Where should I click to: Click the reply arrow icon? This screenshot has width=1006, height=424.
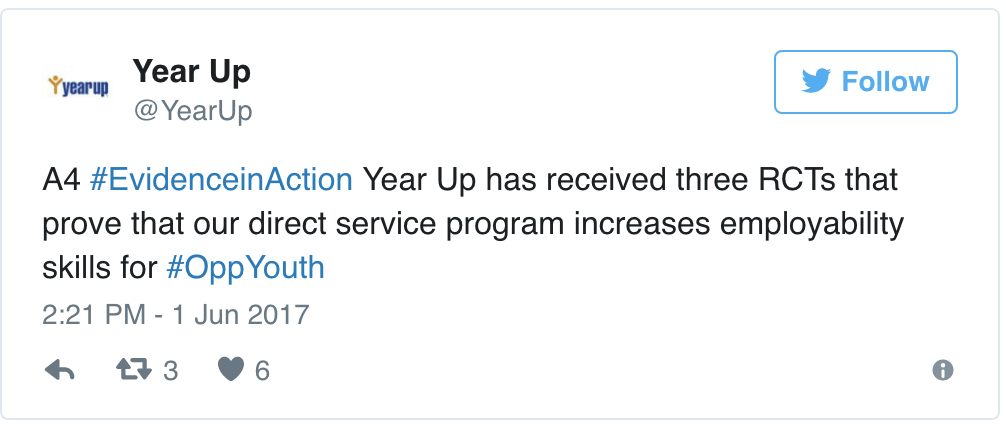point(61,371)
